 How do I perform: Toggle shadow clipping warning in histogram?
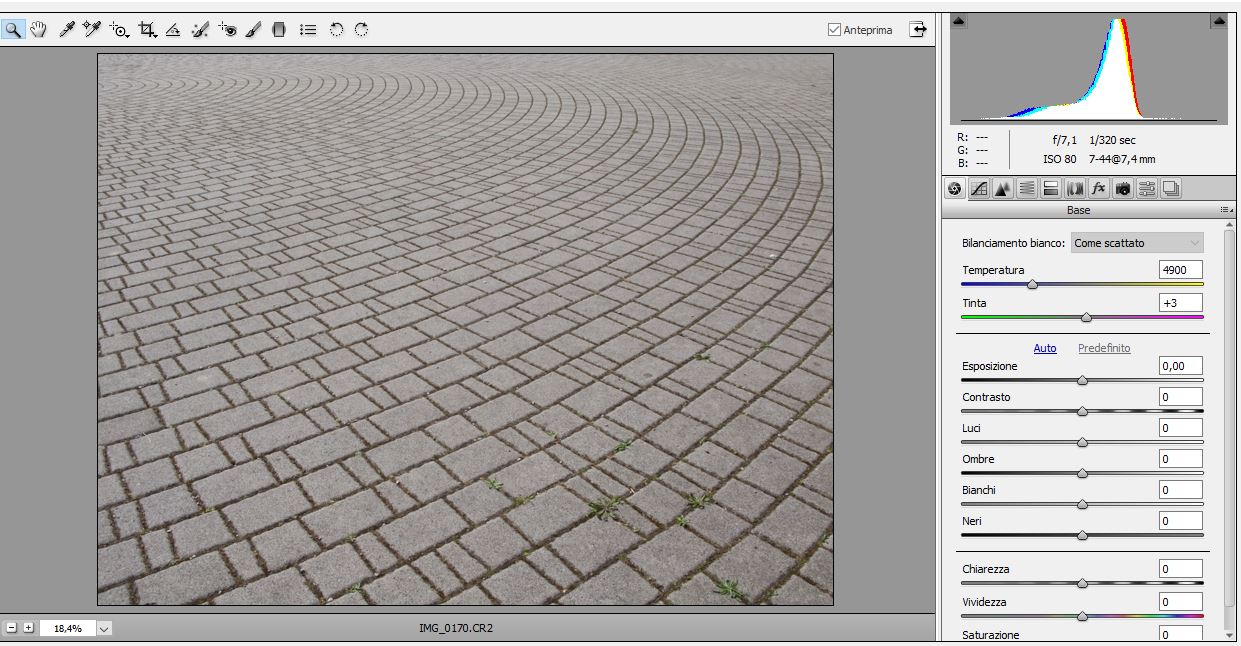(x=958, y=21)
